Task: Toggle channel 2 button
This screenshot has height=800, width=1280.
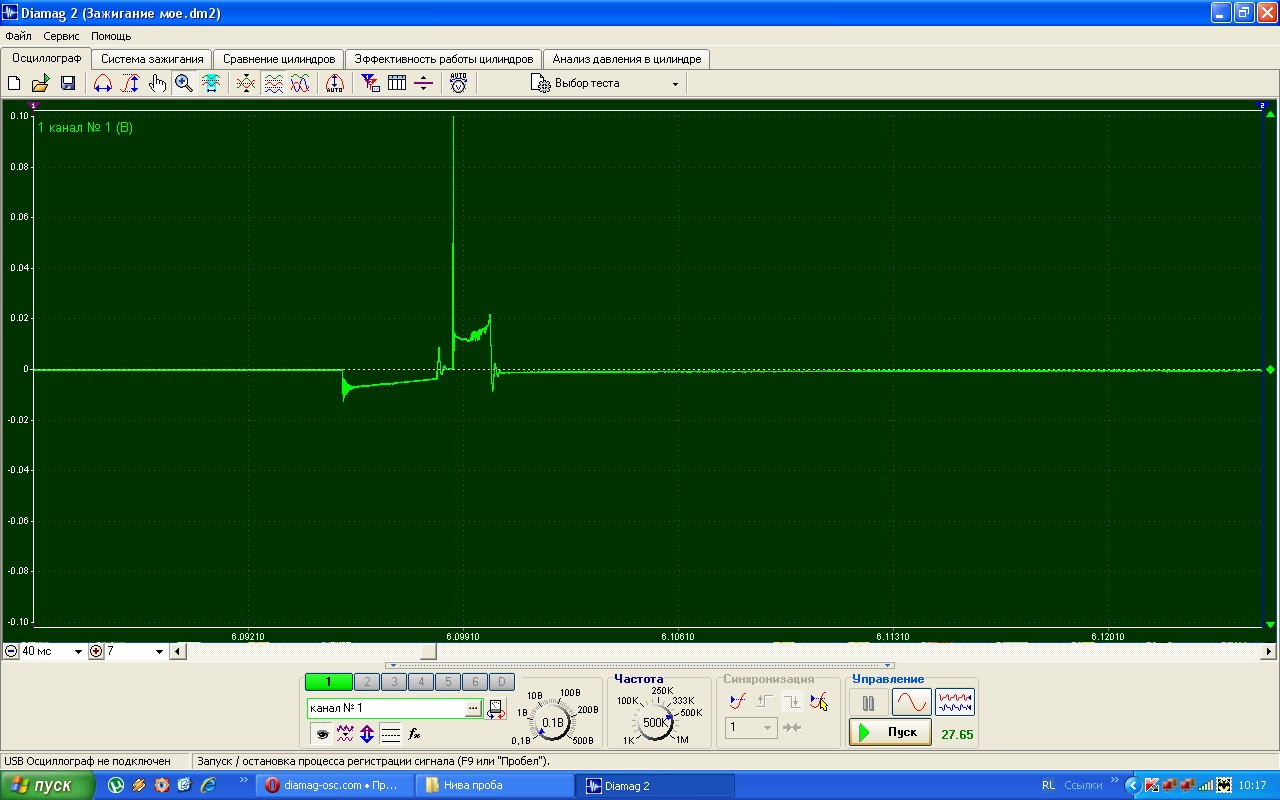Action: [367, 682]
